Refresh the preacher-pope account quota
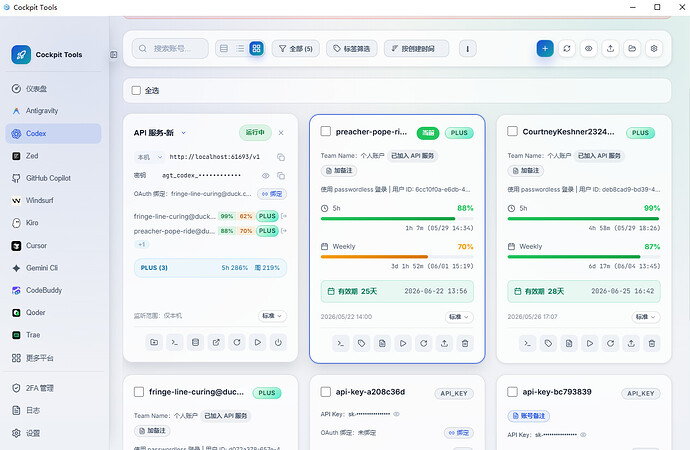Image resolution: width=690 pixels, height=450 pixels. [423, 343]
